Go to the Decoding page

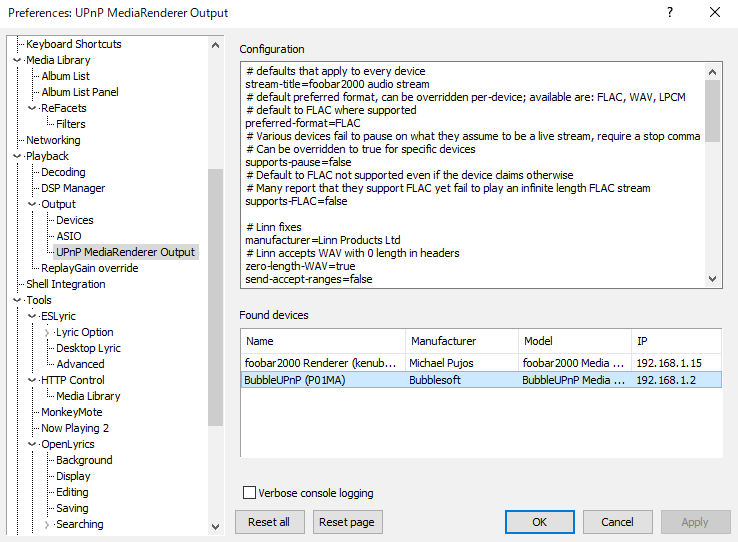(x=63, y=172)
